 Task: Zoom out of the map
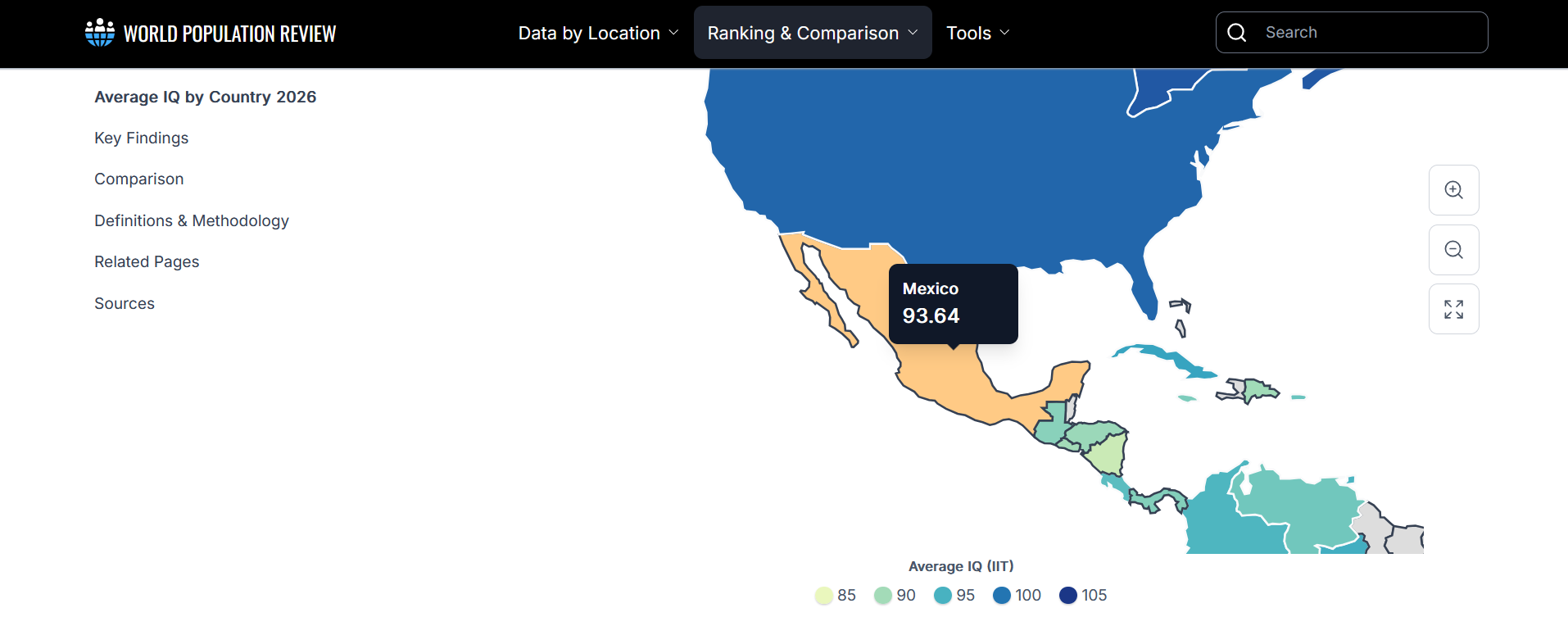tap(1453, 250)
